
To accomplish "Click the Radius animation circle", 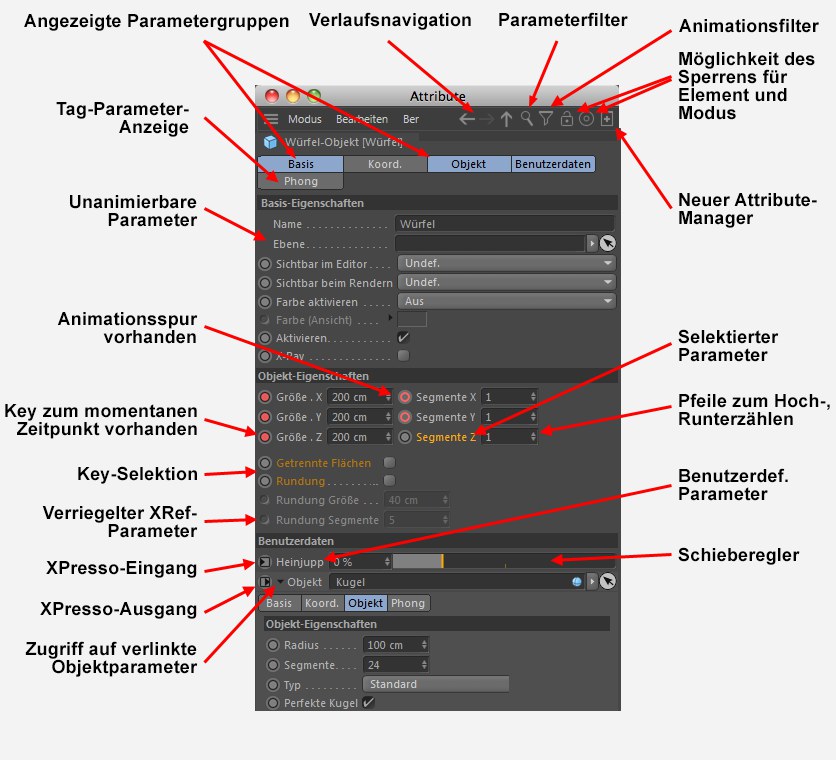I will pyautogui.click(x=273, y=645).
